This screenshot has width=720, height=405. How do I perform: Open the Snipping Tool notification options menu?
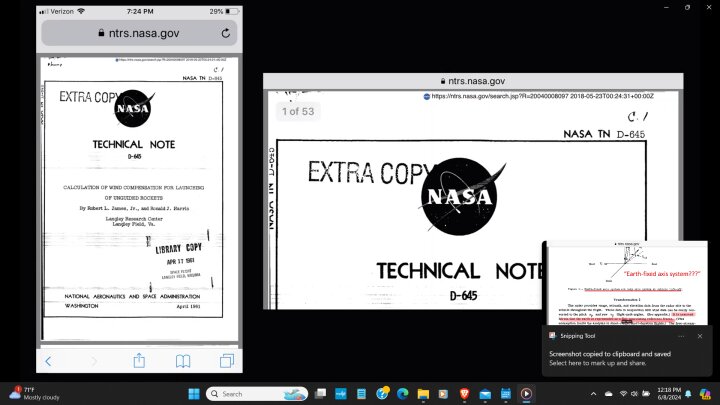pos(681,336)
